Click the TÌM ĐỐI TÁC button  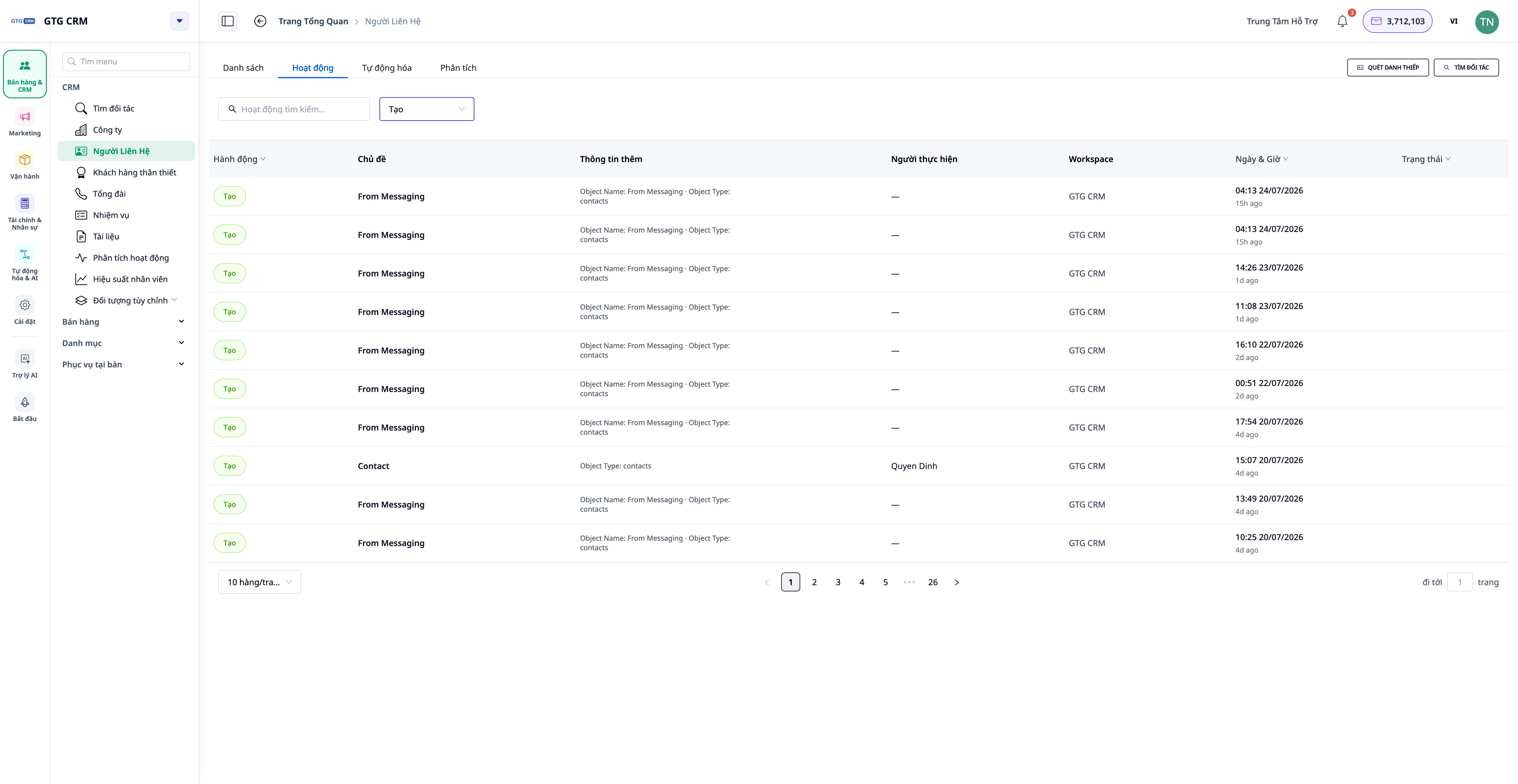click(1466, 67)
